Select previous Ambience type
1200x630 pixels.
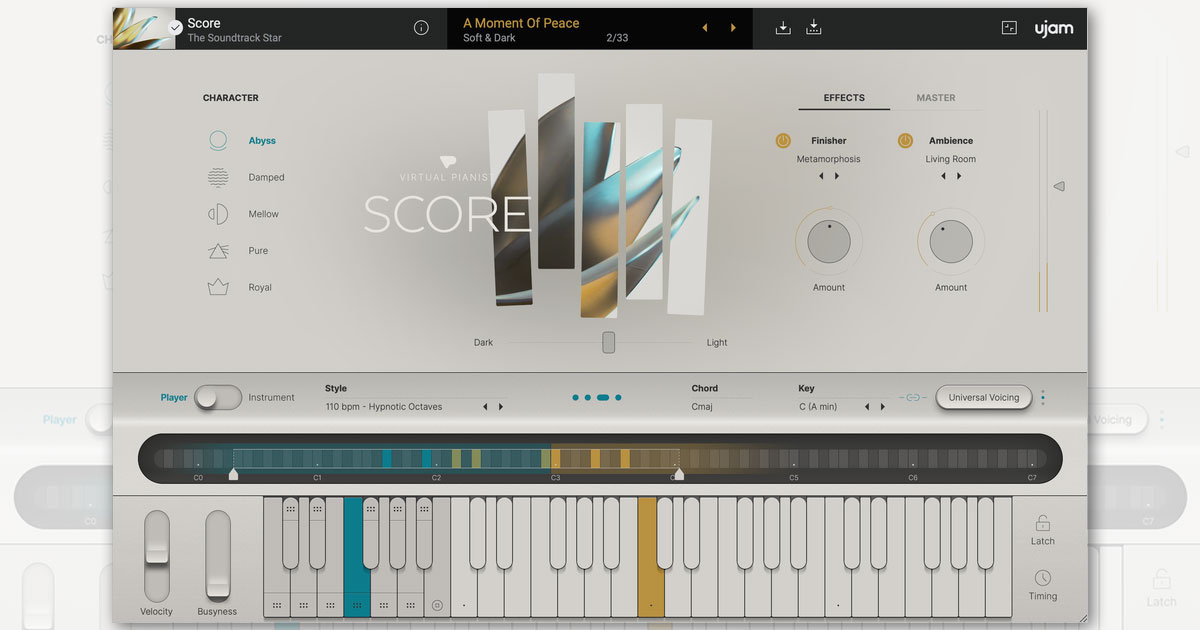tap(943, 176)
